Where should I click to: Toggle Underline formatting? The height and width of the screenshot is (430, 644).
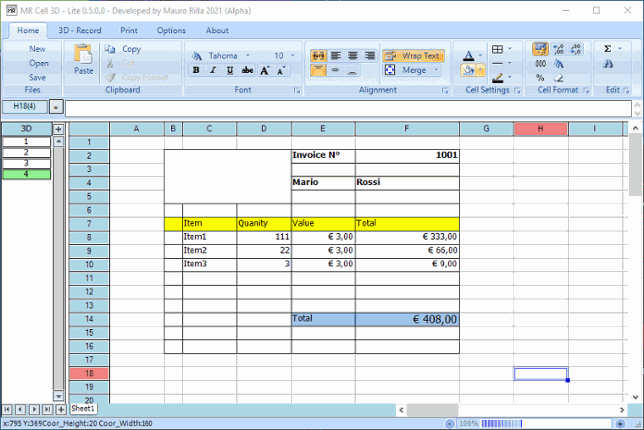pyautogui.click(x=230, y=70)
